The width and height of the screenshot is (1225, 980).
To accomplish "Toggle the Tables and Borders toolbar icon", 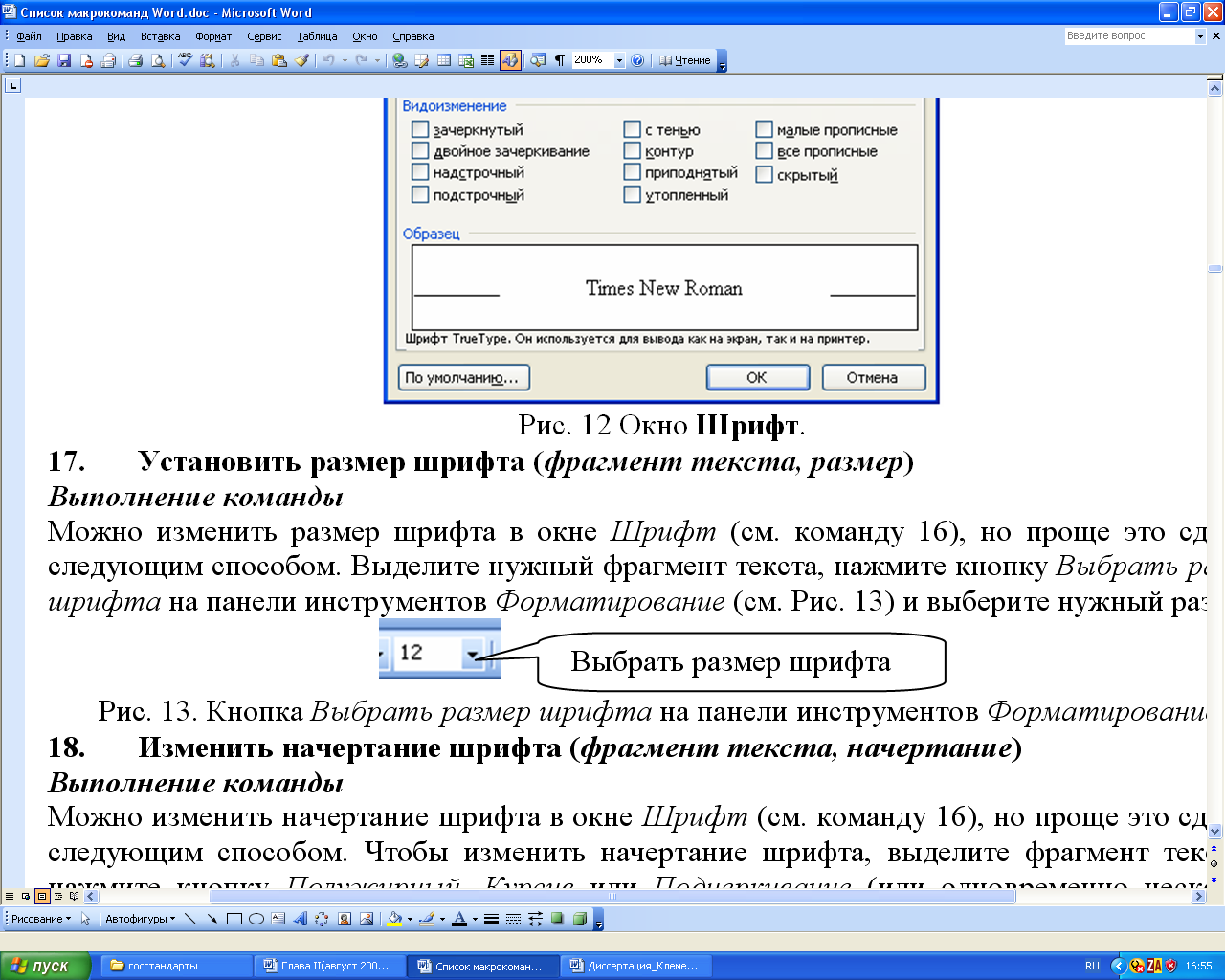I will tap(422, 60).
